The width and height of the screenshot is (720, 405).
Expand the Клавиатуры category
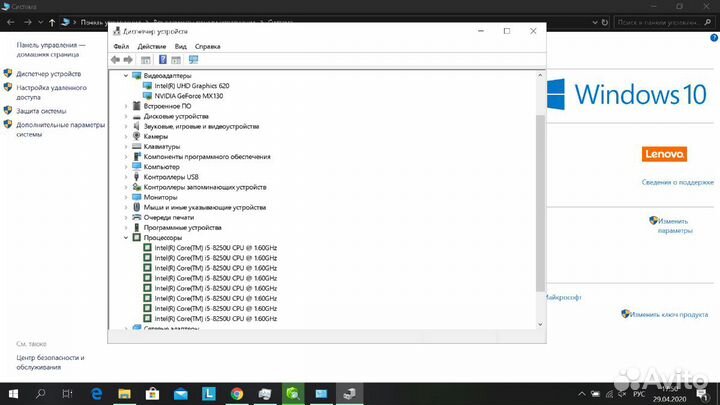click(126, 146)
